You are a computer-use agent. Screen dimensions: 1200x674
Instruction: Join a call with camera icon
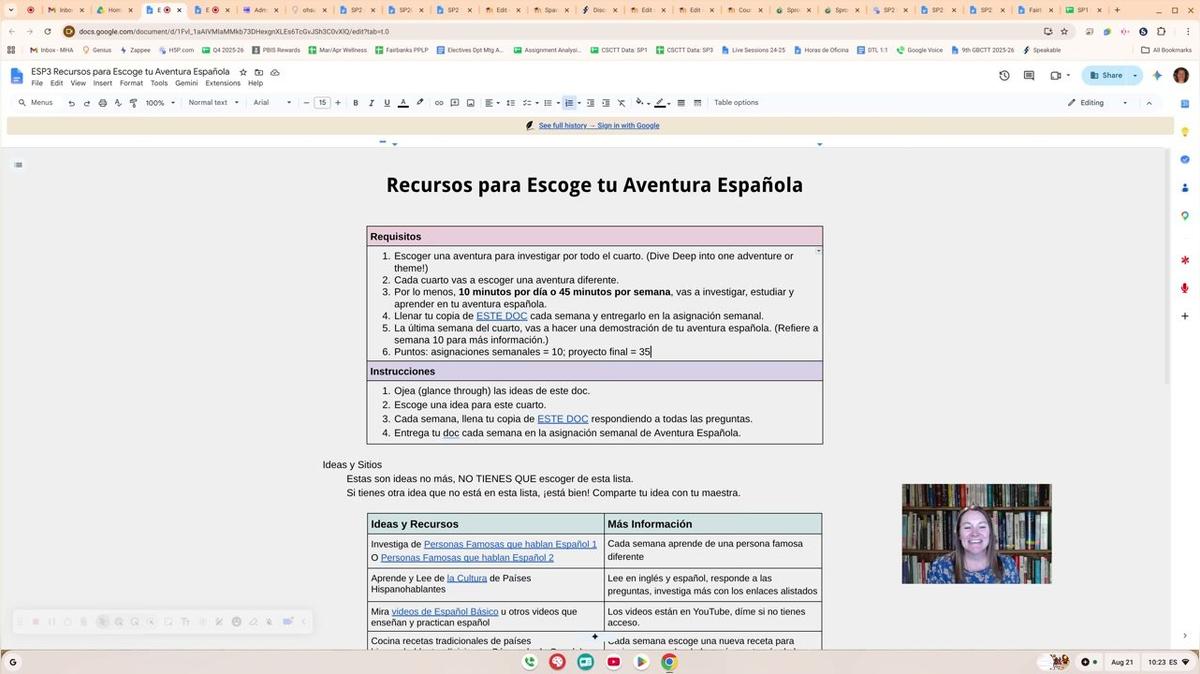[x=1056, y=75]
